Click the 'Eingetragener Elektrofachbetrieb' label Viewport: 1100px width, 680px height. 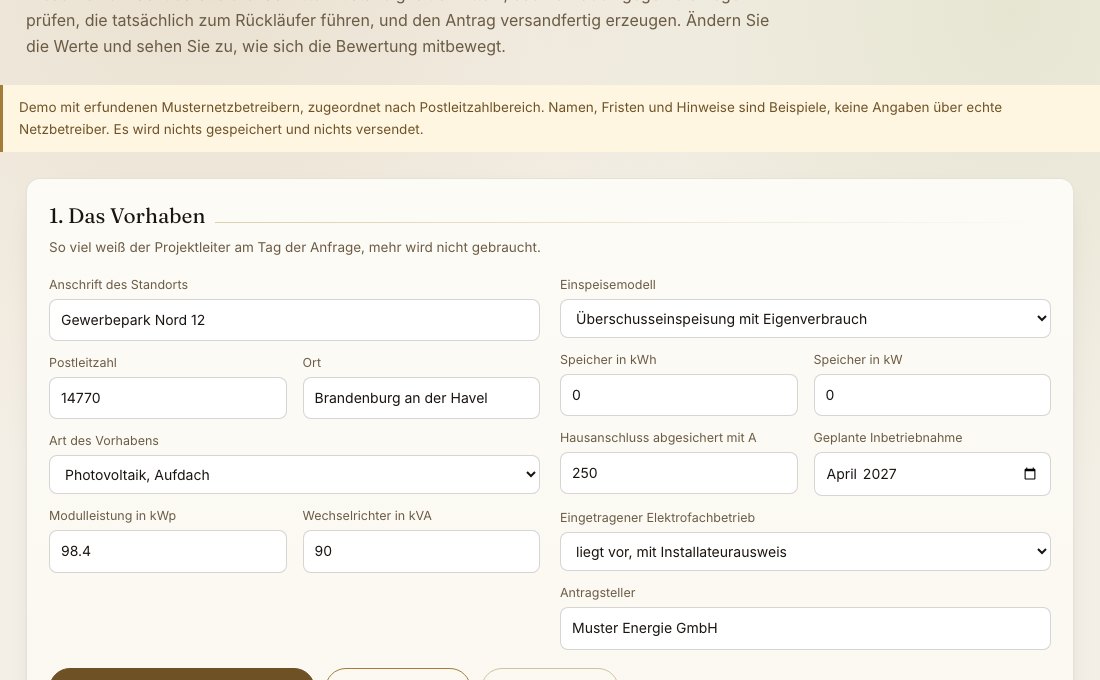tap(657, 517)
